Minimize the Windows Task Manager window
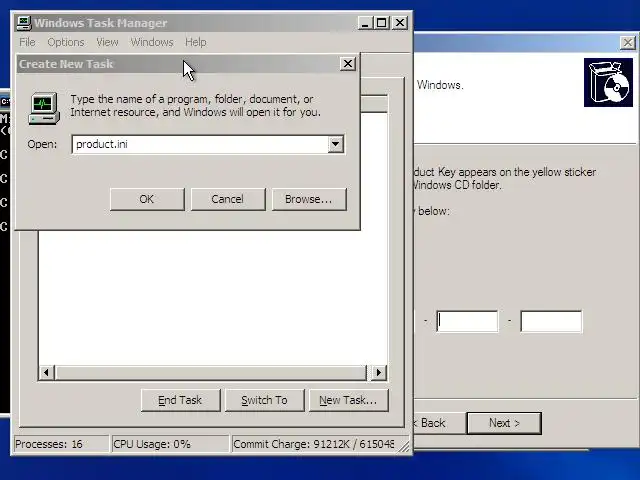640x480 pixels. coord(365,23)
